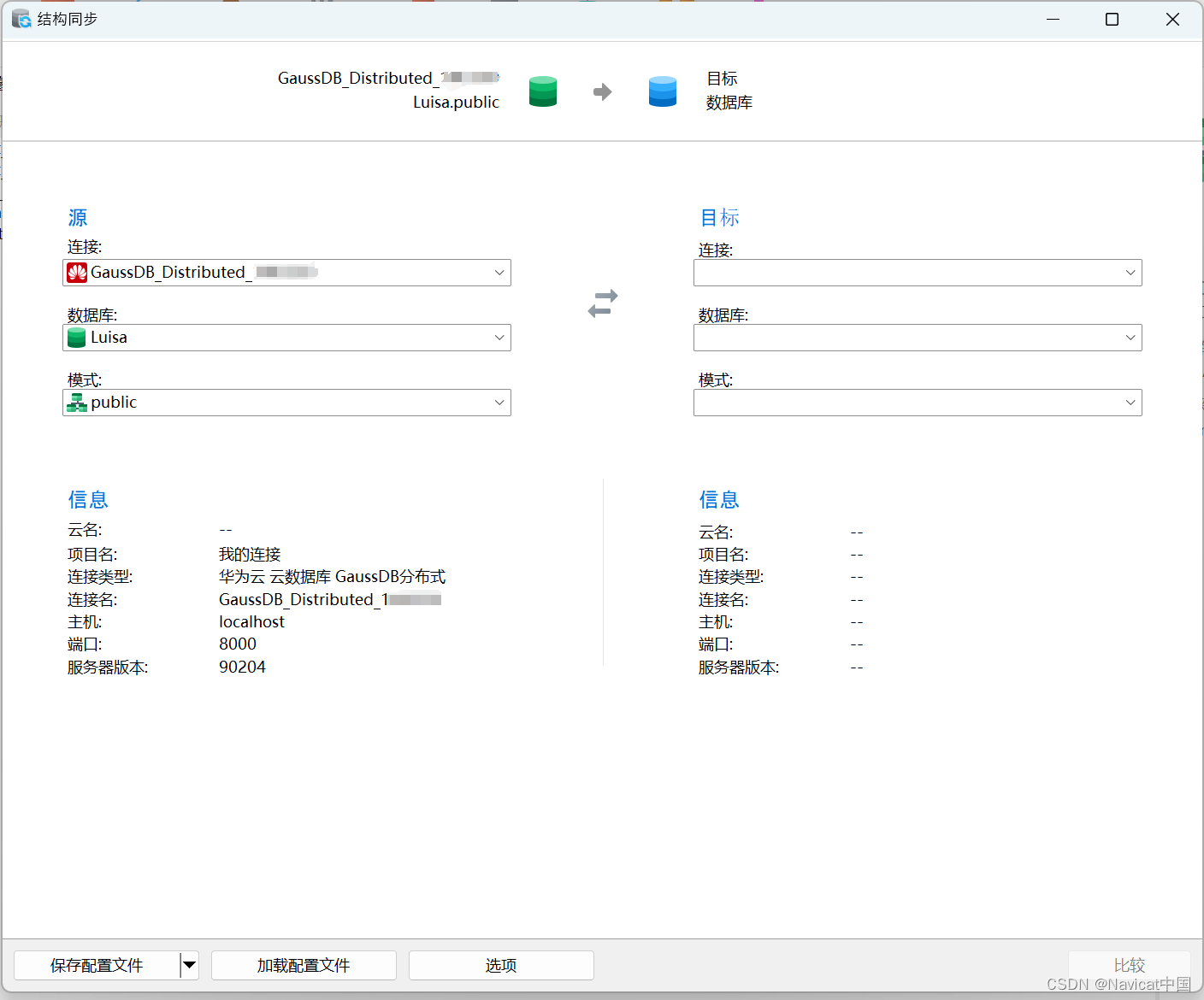Click the schema icon beside public
Screen dimensions: 1204x1000
(77, 403)
